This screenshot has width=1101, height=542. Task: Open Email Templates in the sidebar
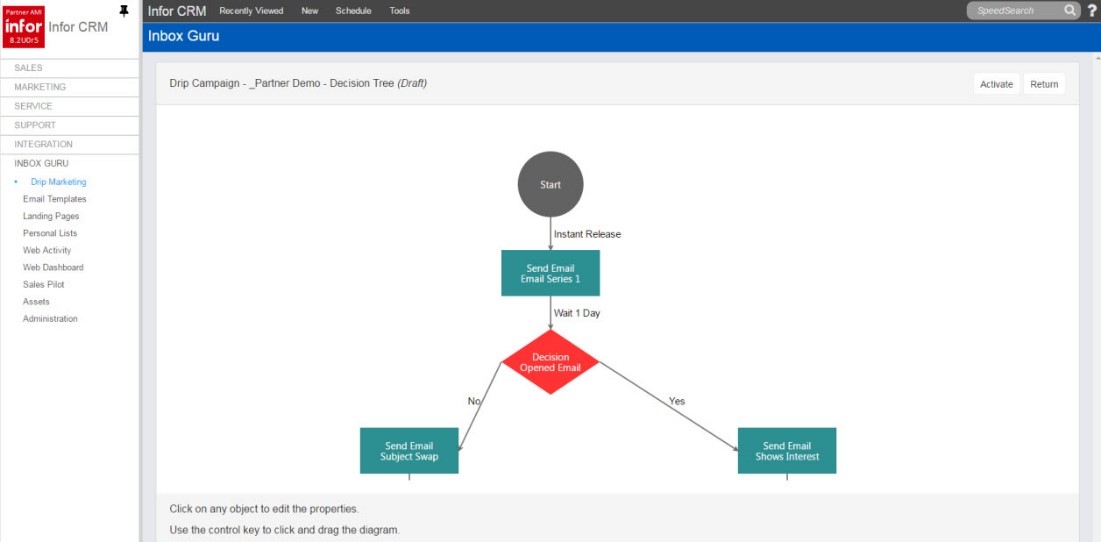pos(55,199)
